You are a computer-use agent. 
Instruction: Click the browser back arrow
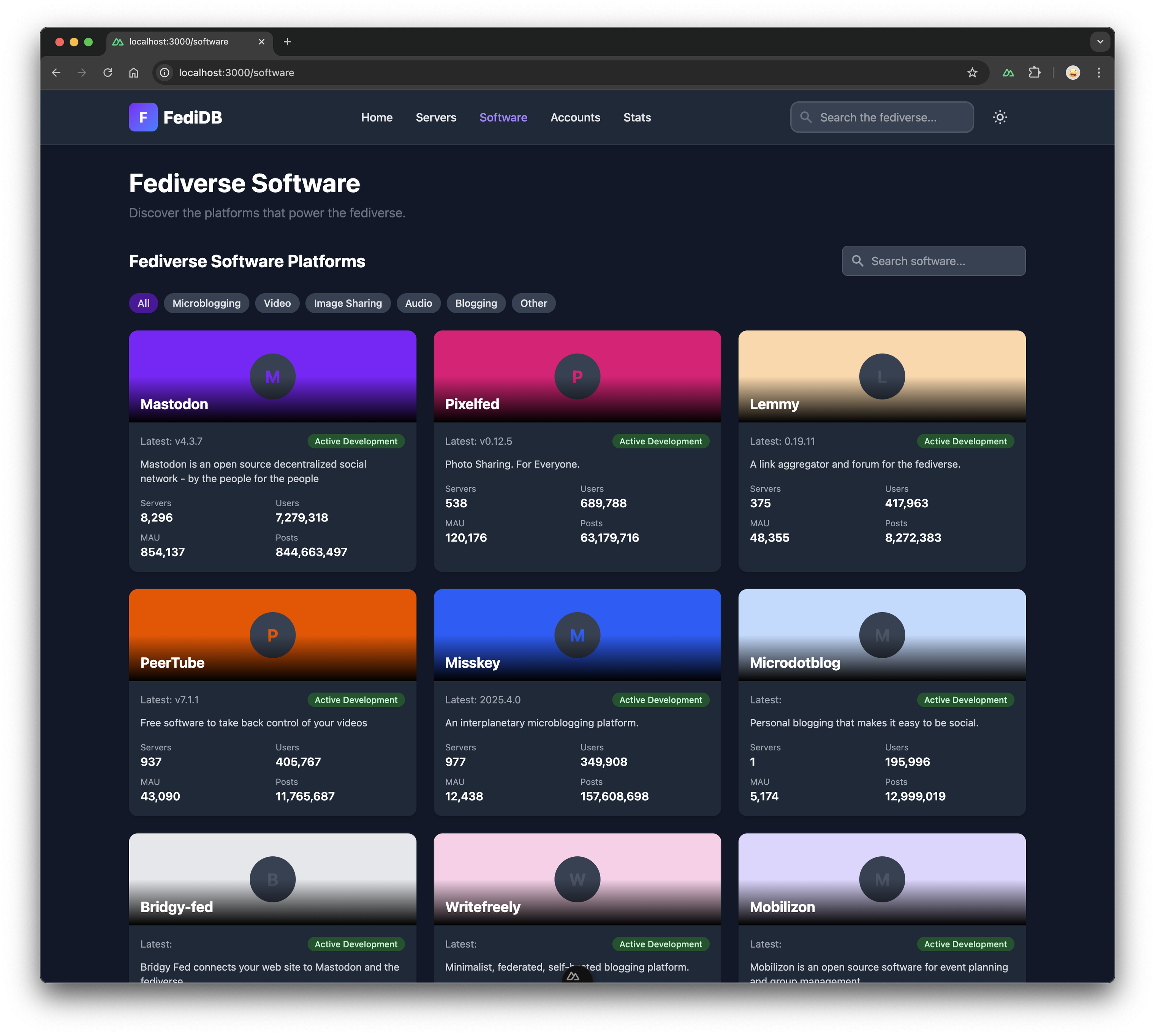56,73
